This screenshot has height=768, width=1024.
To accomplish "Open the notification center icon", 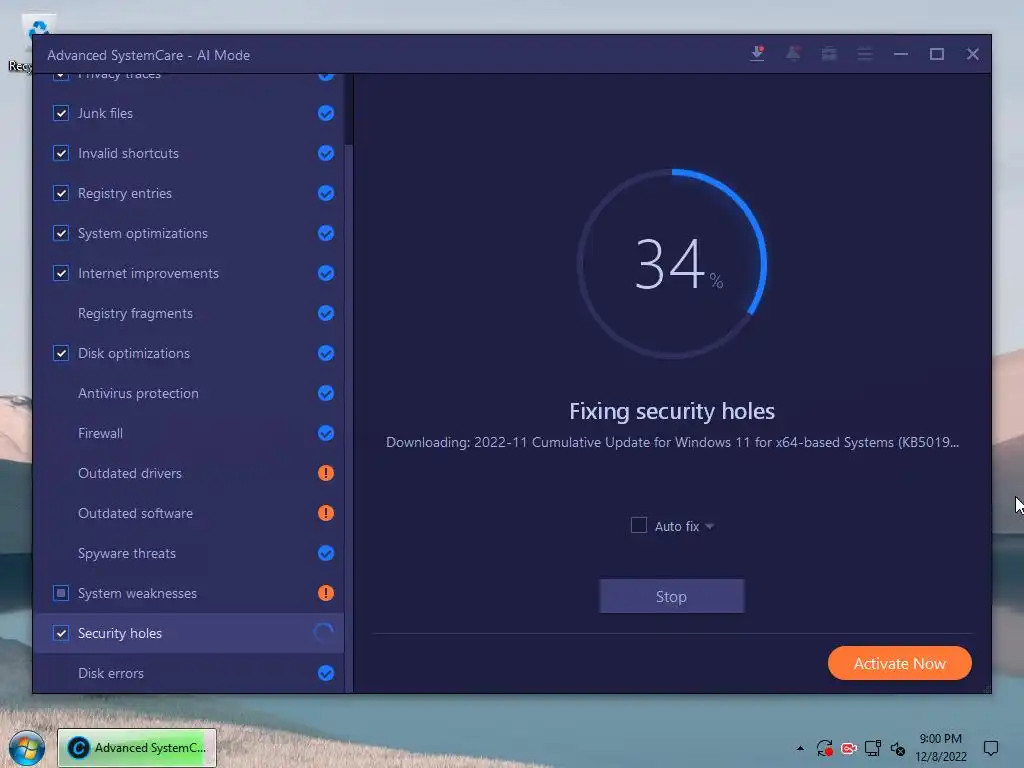I will (991, 748).
